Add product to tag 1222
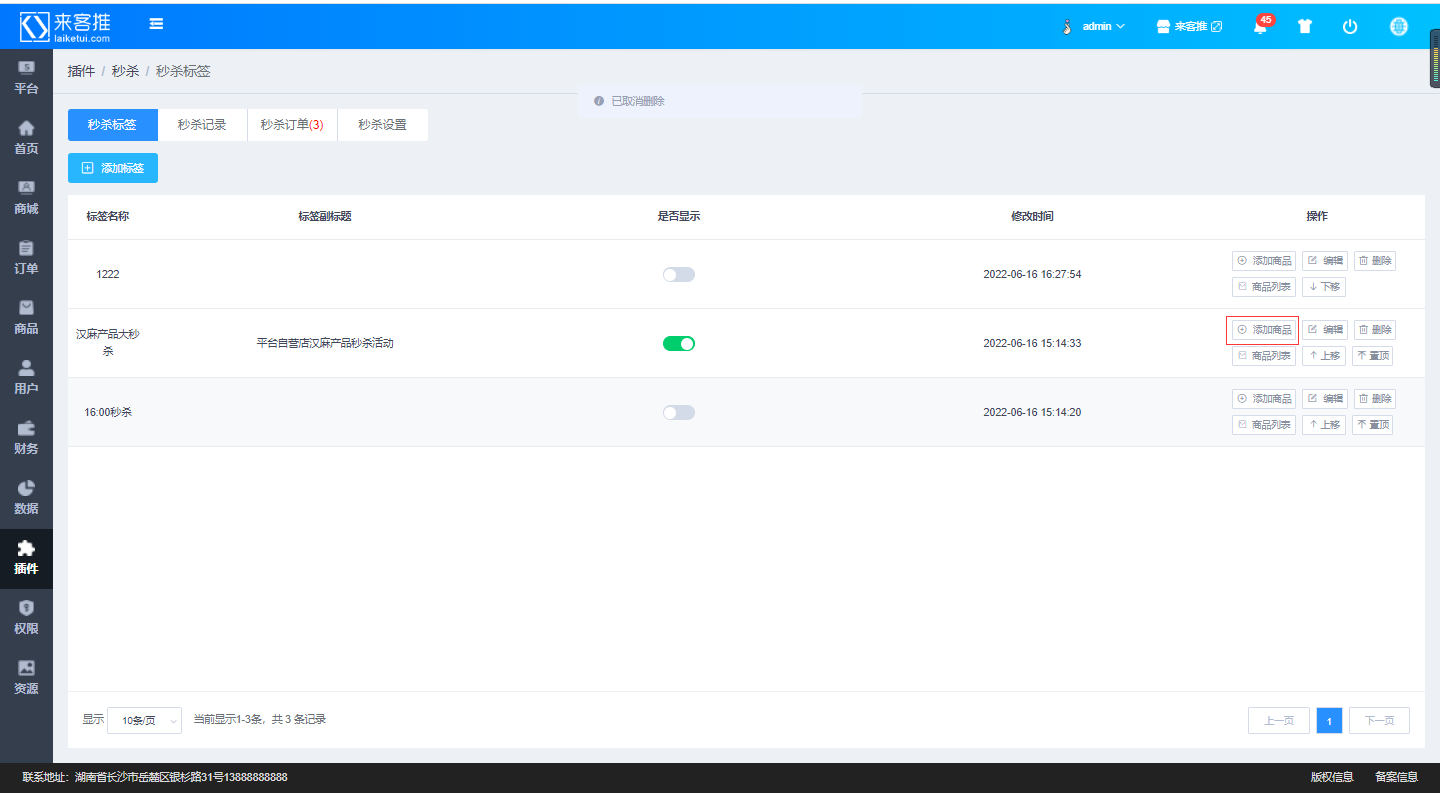This screenshot has height=793, width=1440. coord(1264,261)
